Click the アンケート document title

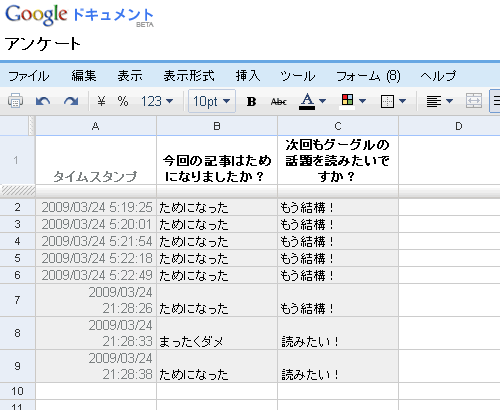[43, 44]
